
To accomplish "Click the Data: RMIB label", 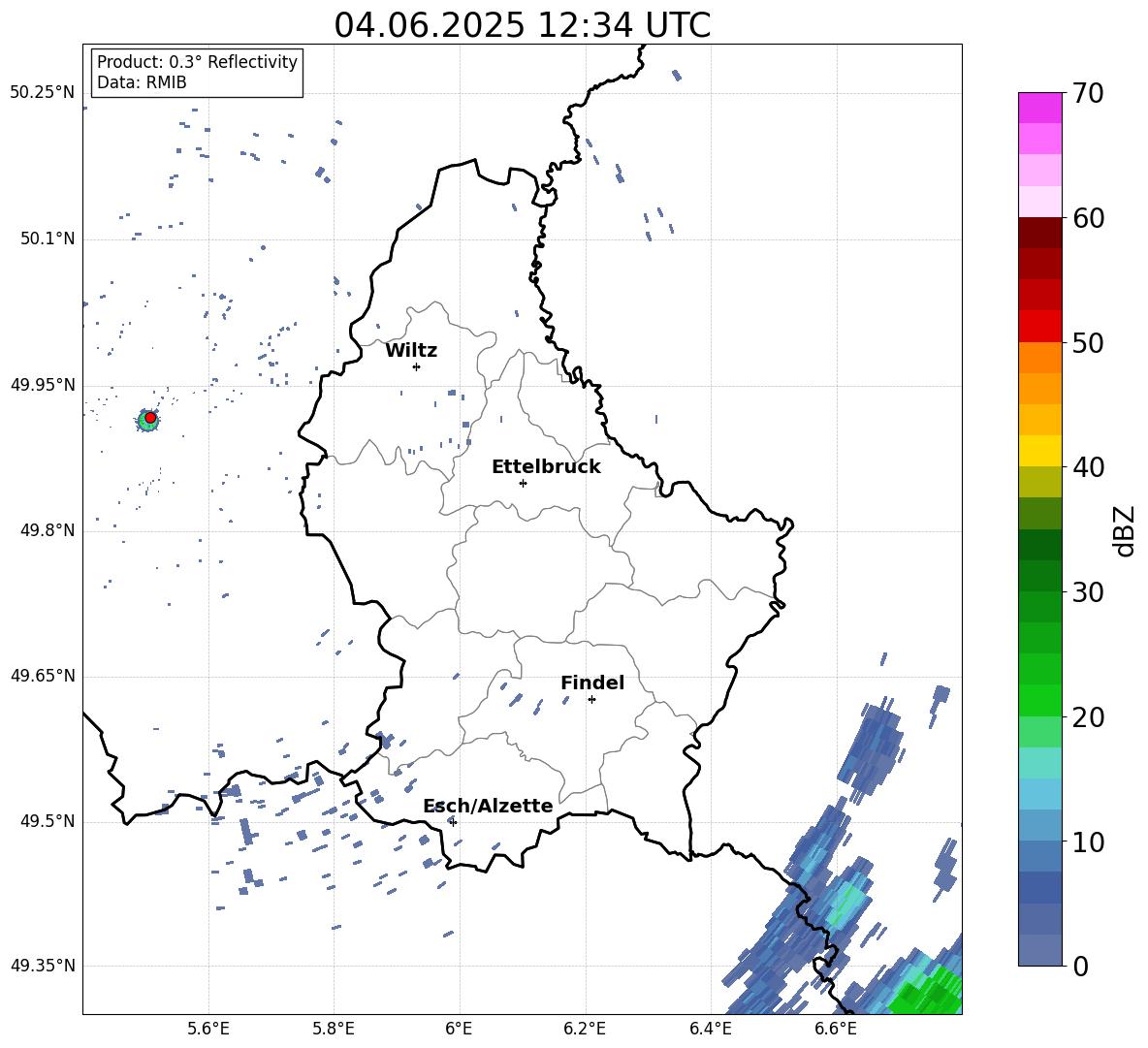I will pyautogui.click(x=142, y=82).
